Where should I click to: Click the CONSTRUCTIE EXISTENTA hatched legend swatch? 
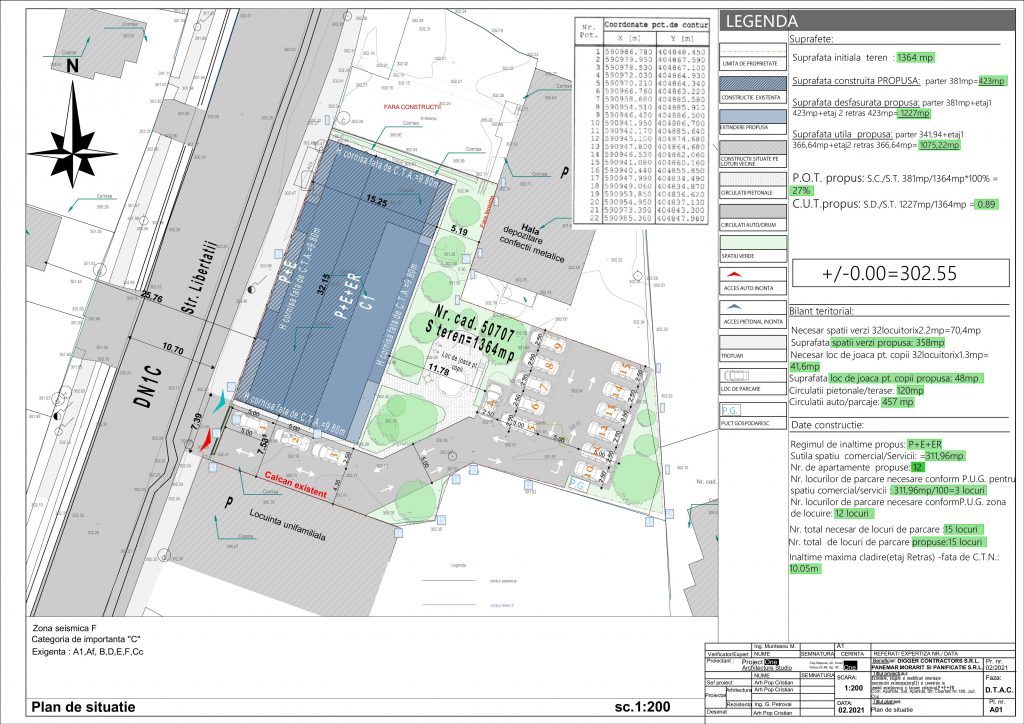tap(750, 84)
